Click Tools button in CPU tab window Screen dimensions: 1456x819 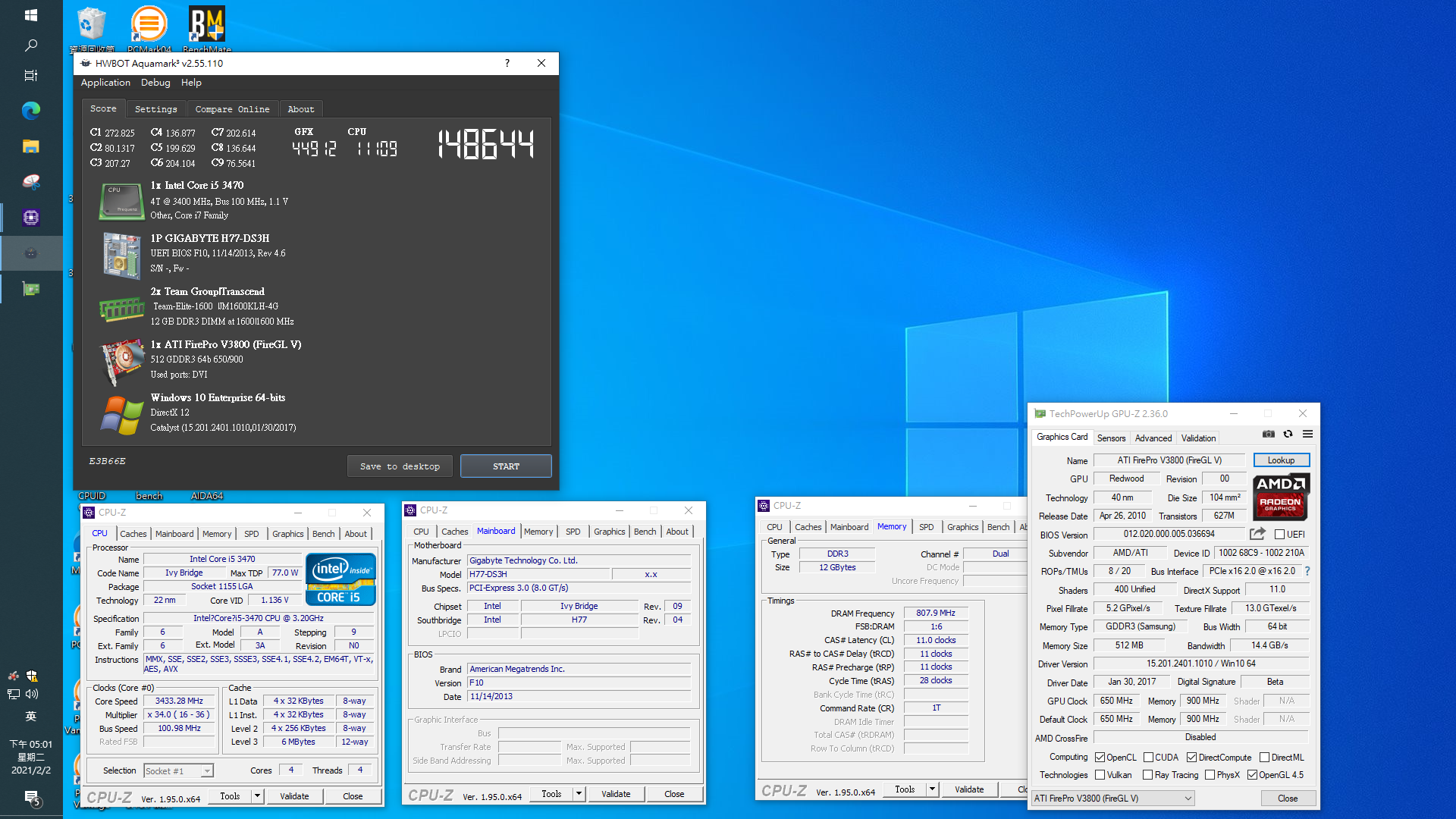(230, 796)
